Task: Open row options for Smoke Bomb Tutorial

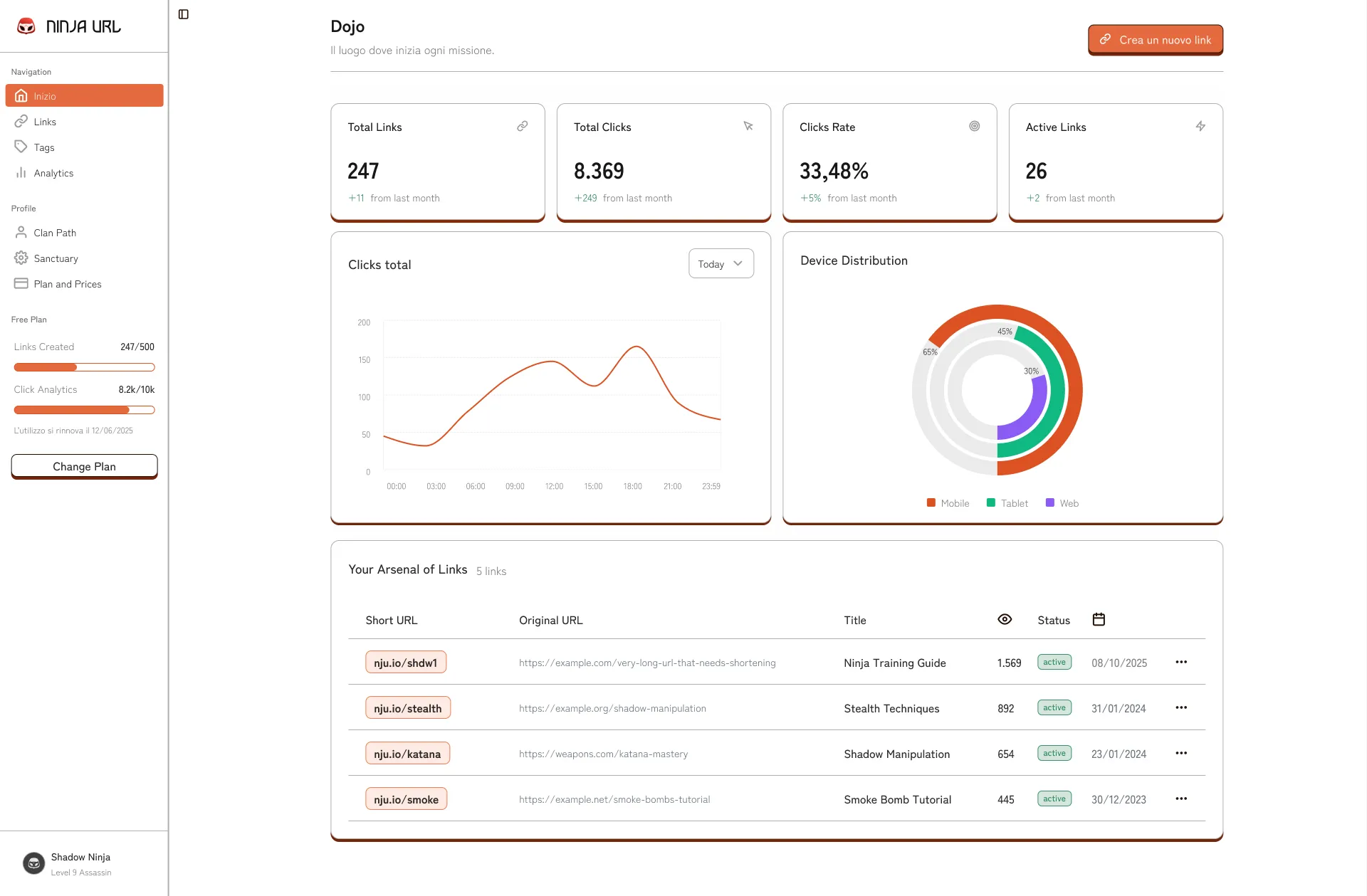Action: pyautogui.click(x=1181, y=799)
